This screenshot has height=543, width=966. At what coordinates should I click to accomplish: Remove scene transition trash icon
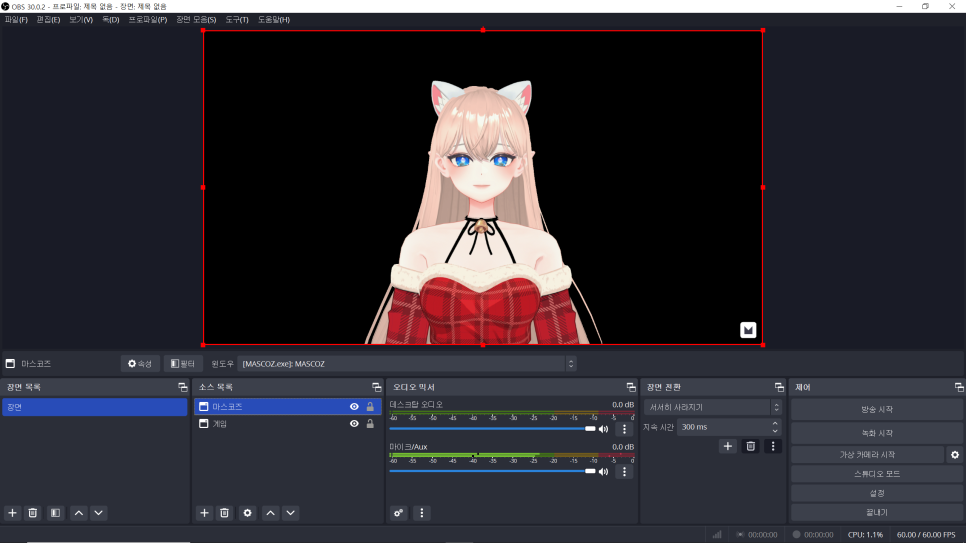point(750,446)
